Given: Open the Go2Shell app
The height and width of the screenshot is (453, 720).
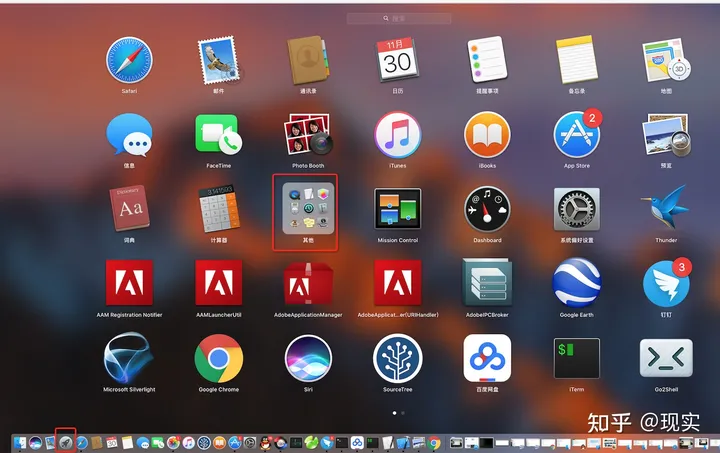Looking at the screenshot, I should (665, 358).
